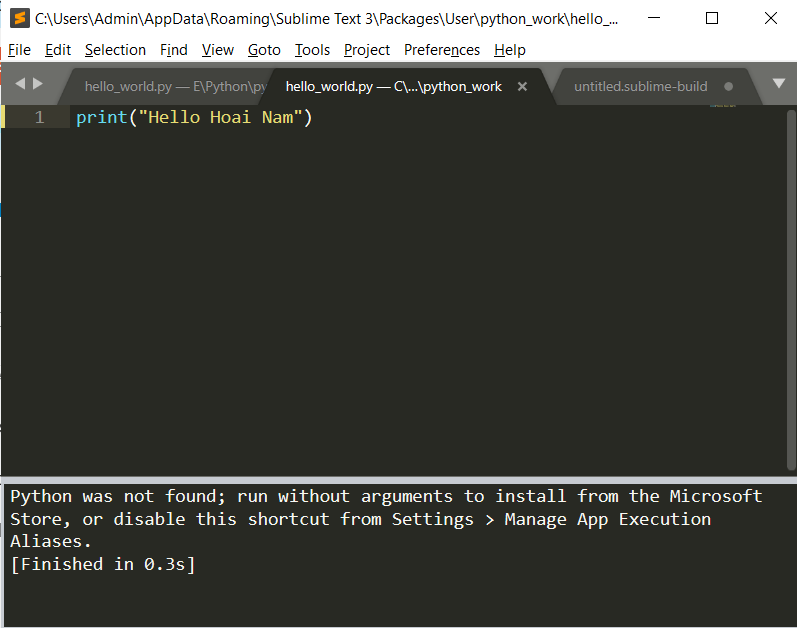
Task: Open the Project menu
Action: (x=367, y=50)
